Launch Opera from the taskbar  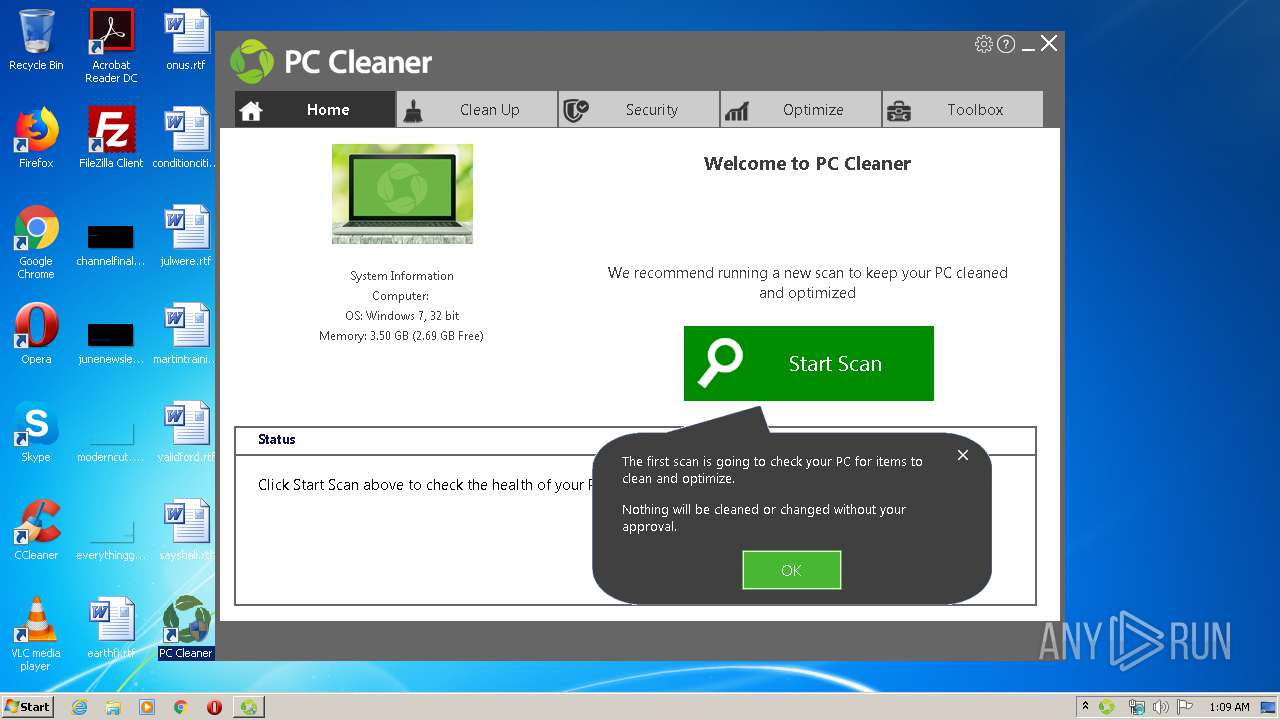pos(214,707)
